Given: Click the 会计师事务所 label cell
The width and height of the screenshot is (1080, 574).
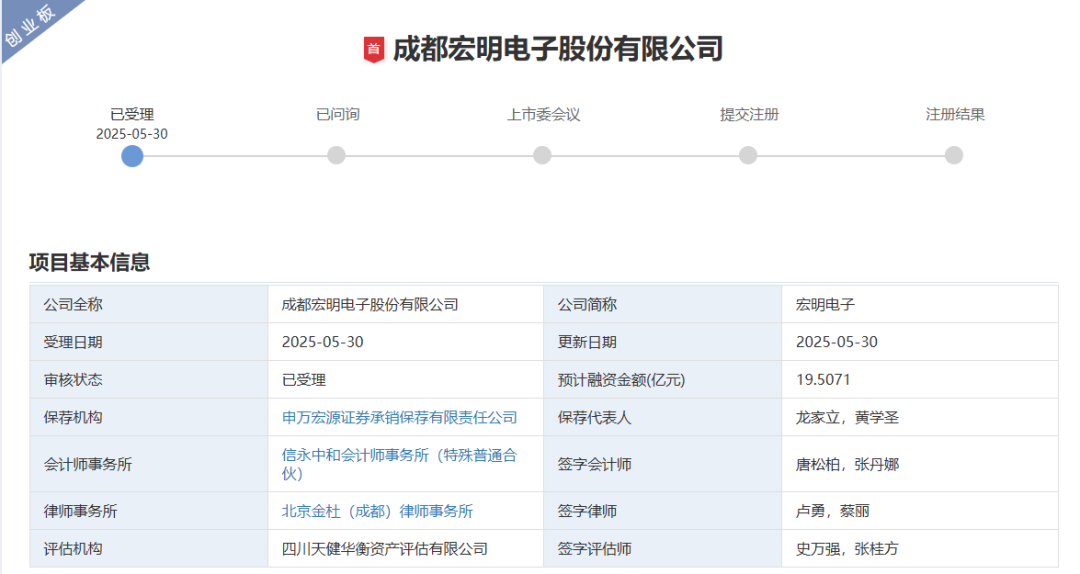Looking at the screenshot, I should (x=149, y=464).
